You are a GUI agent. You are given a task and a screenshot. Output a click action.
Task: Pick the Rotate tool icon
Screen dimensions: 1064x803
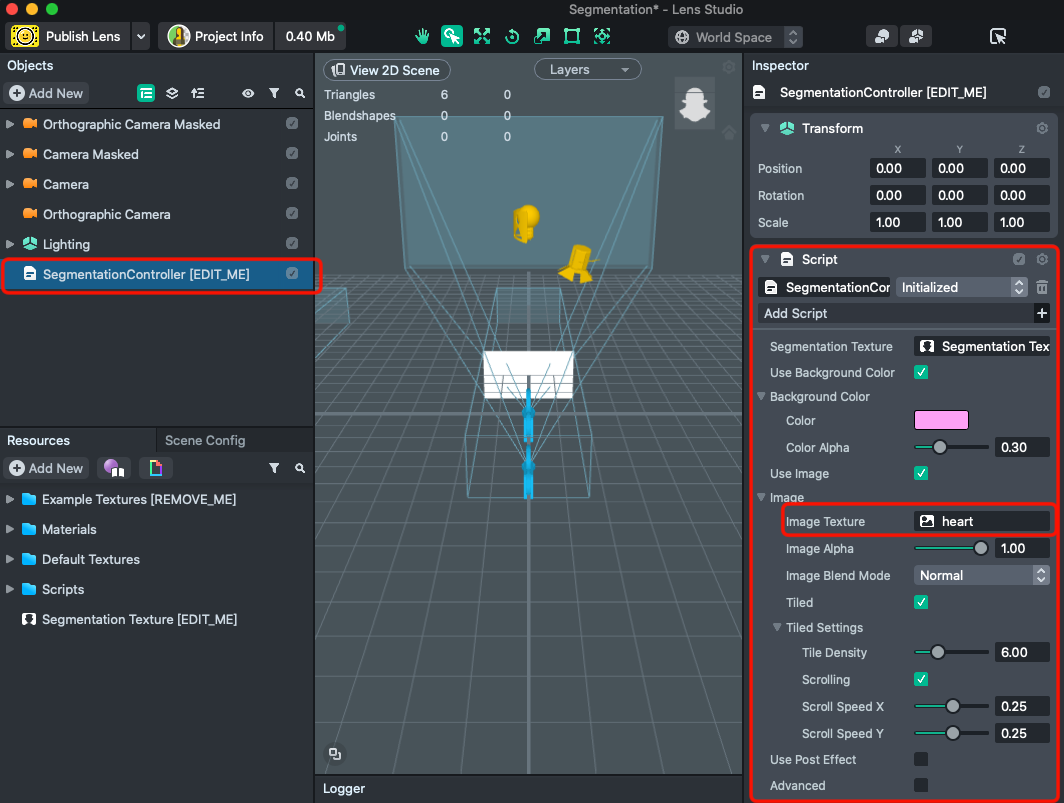(512, 37)
